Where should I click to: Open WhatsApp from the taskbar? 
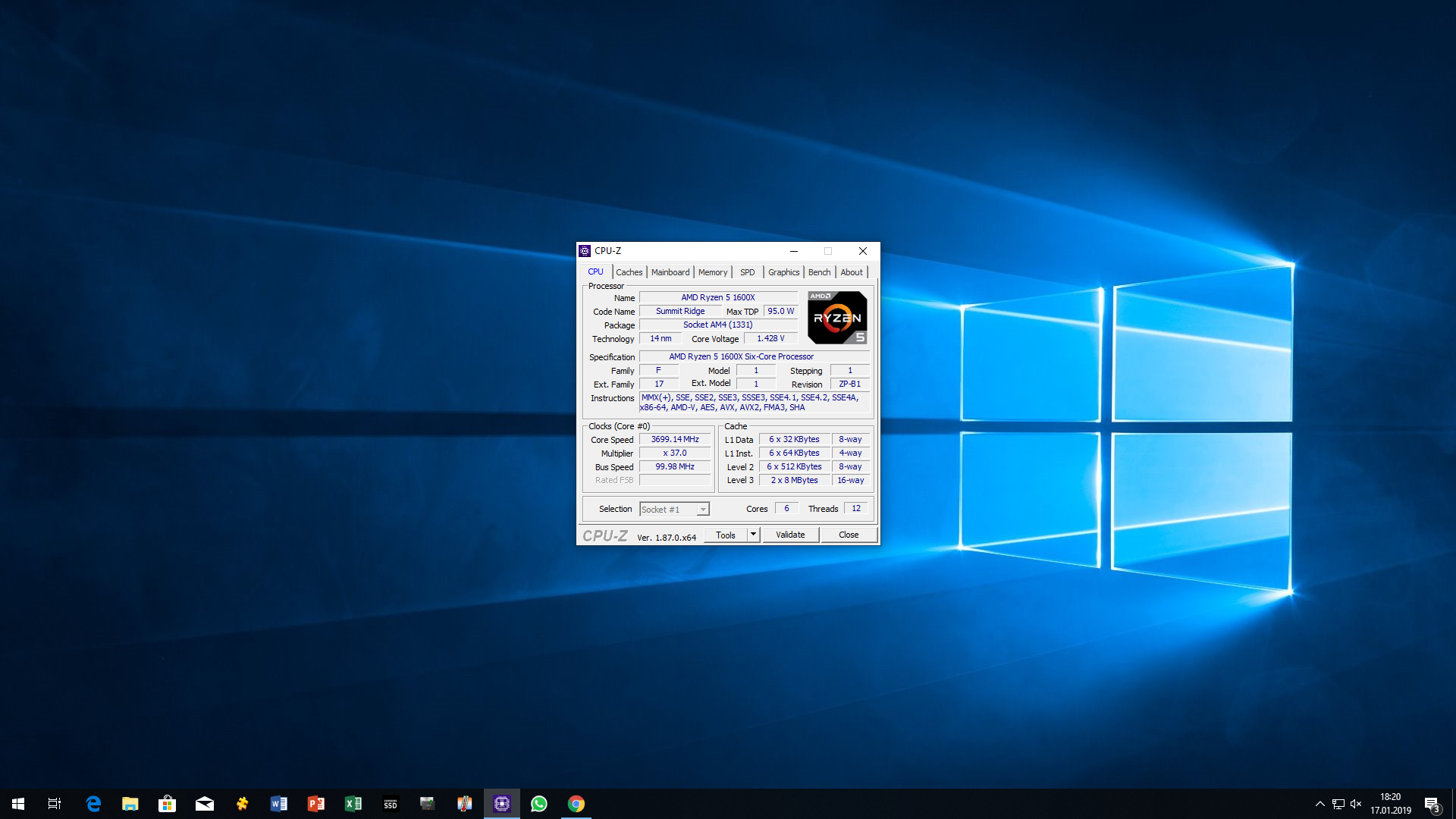point(539,804)
